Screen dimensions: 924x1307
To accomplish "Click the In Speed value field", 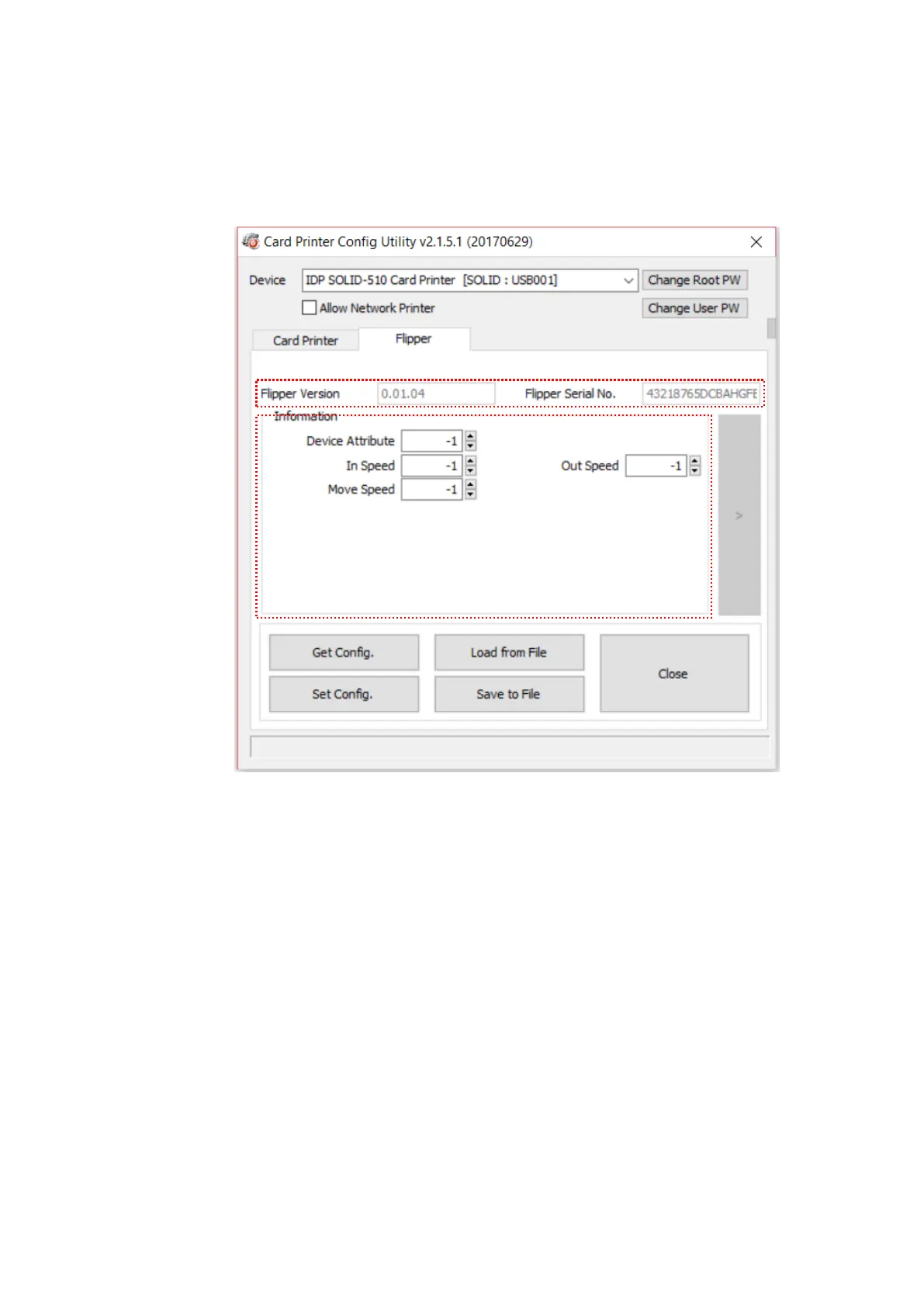I will pos(431,466).
